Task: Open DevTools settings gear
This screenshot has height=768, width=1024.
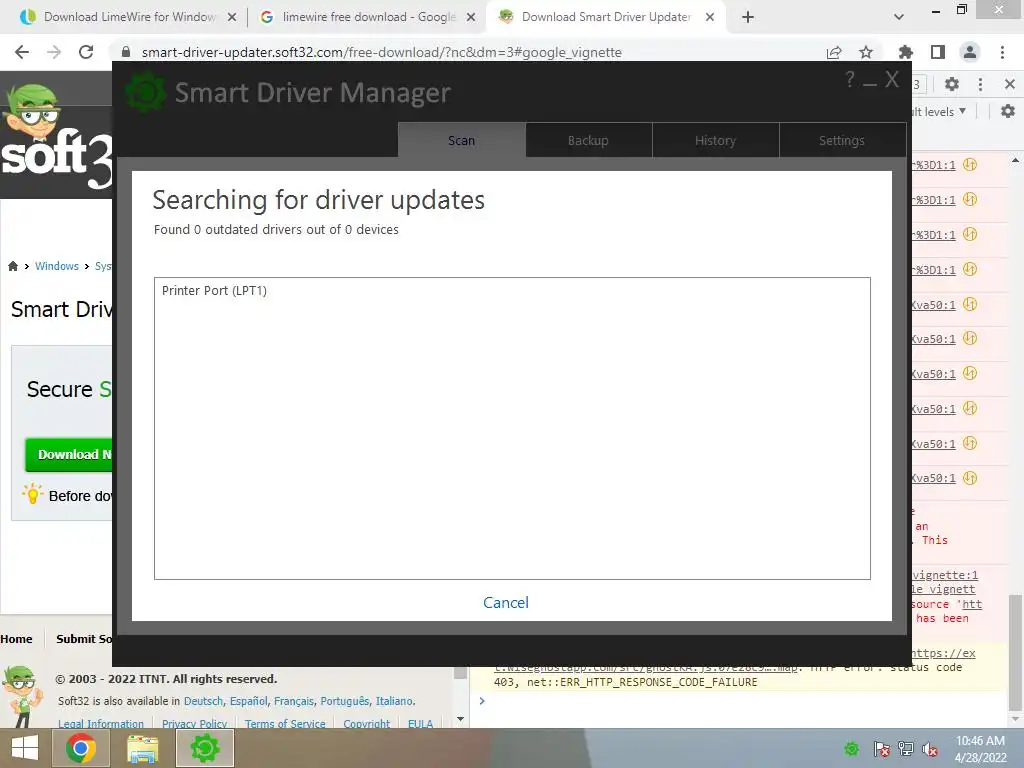Action: click(952, 84)
